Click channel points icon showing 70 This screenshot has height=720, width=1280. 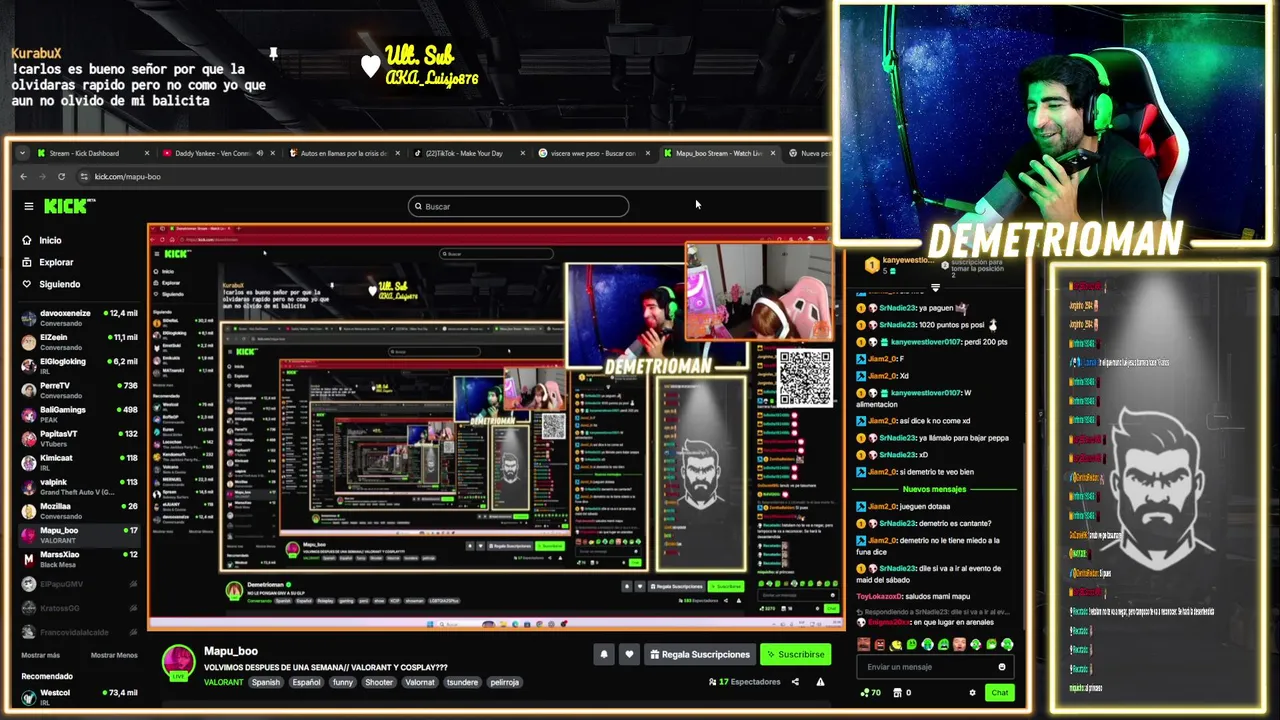point(871,692)
